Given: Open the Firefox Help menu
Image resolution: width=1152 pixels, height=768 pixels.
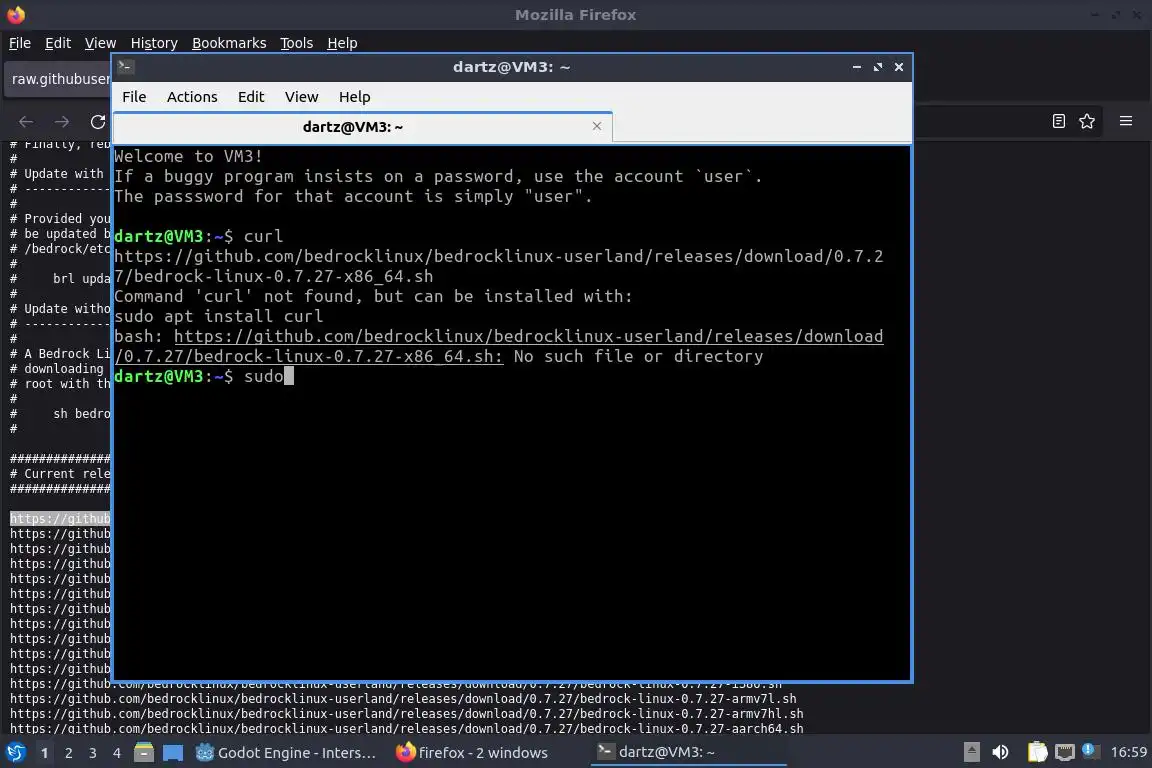Looking at the screenshot, I should pyautogui.click(x=342, y=43).
